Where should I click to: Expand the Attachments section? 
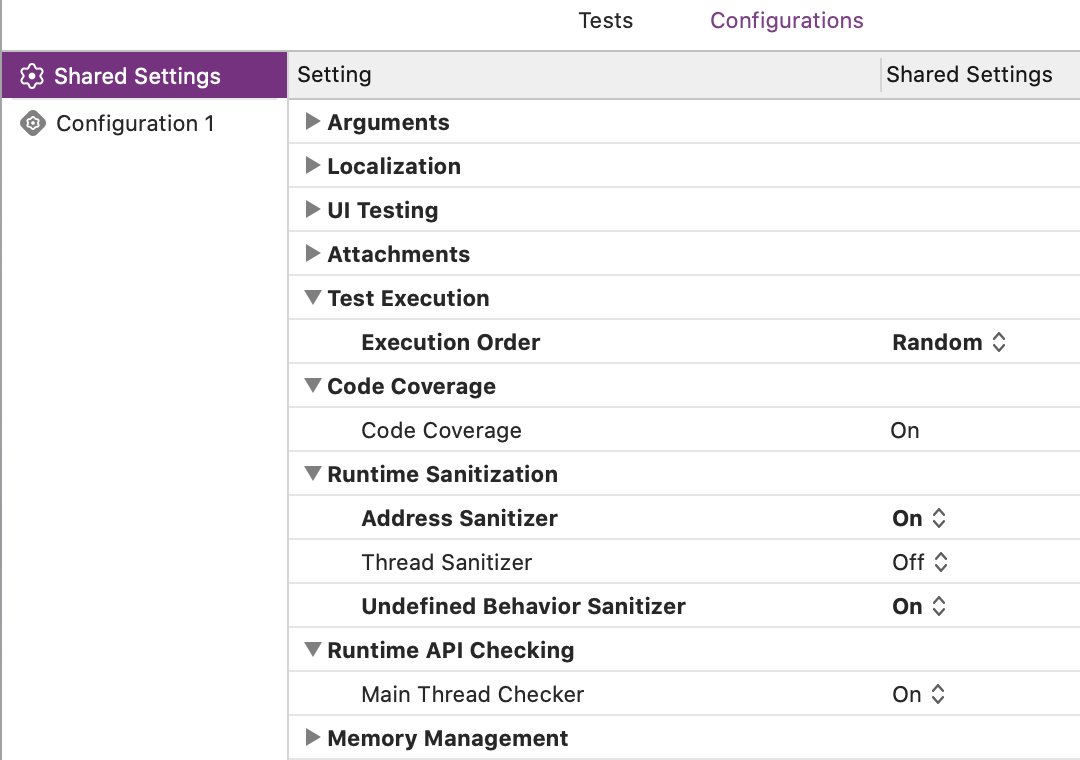point(313,253)
